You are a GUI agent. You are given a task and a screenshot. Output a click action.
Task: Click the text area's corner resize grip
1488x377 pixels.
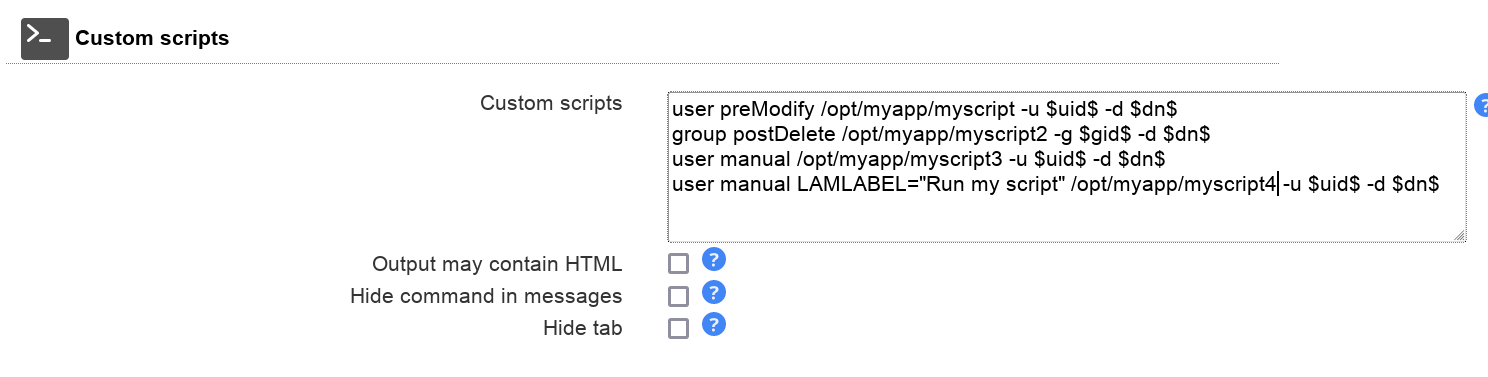point(1458,235)
